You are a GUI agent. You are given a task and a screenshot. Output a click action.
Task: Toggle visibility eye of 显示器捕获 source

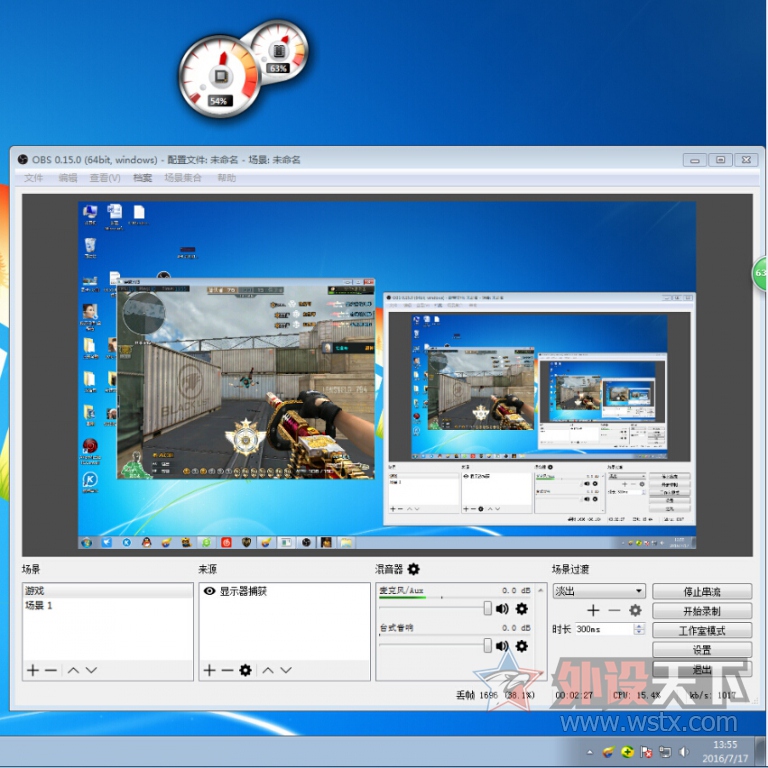pyautogui.click(x=209, y=591)
